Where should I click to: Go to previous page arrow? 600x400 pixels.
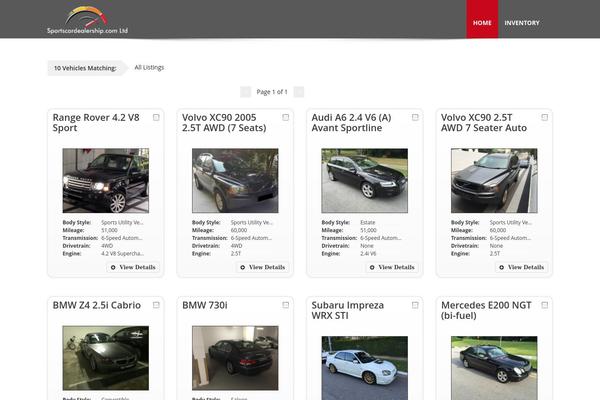pyautogui.click(x=245, y=92)
